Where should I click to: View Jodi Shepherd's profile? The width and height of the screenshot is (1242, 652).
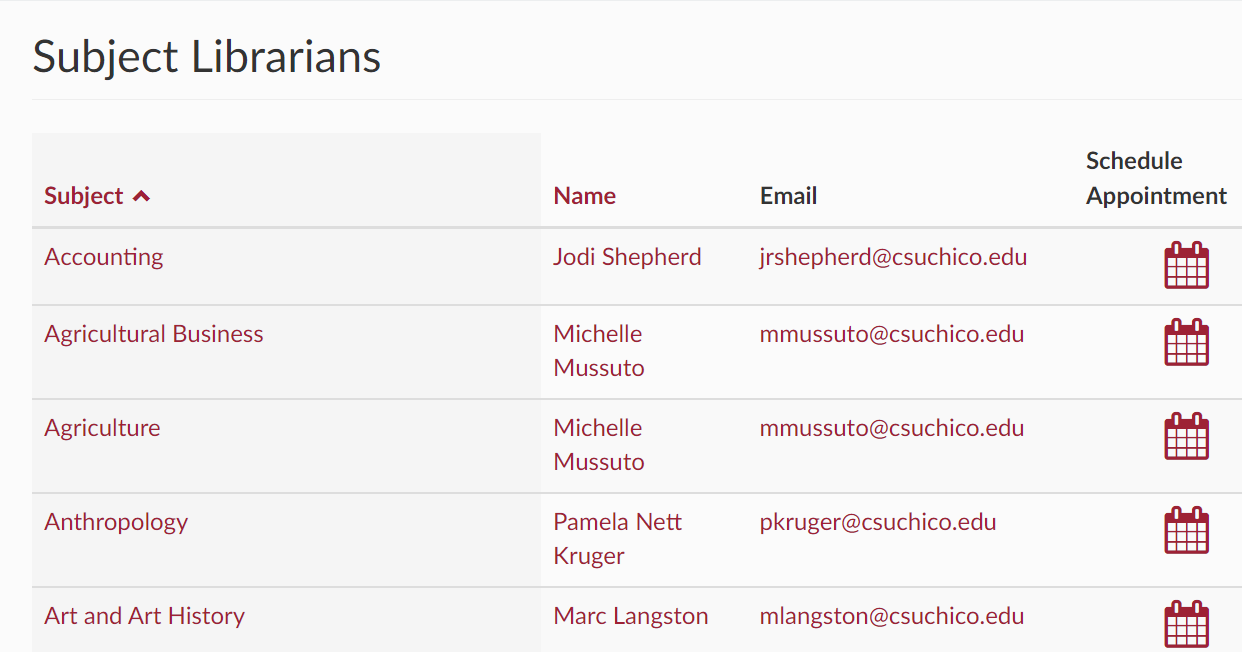[x=627, y=257]
